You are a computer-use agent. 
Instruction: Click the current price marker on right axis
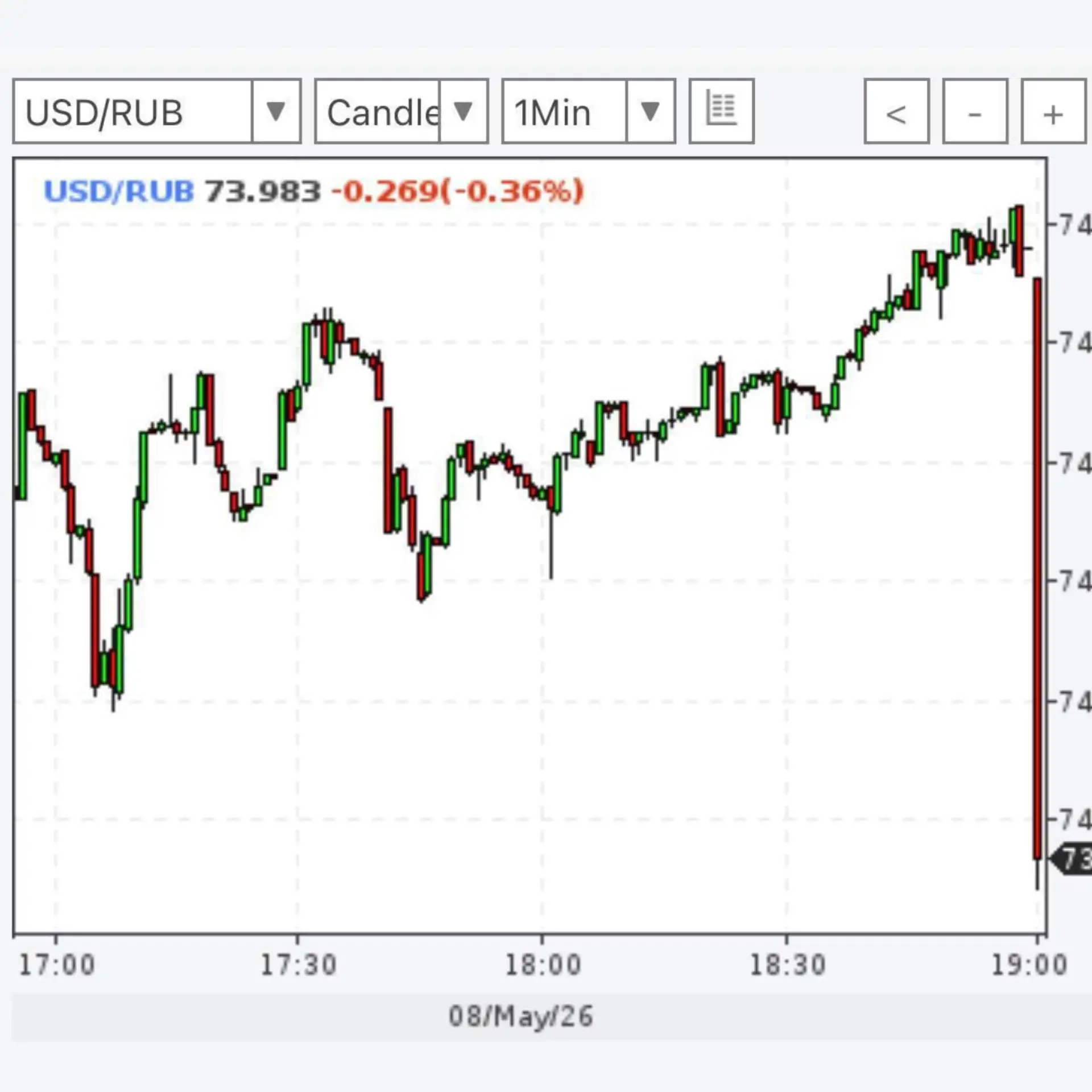pos(1072,859)
